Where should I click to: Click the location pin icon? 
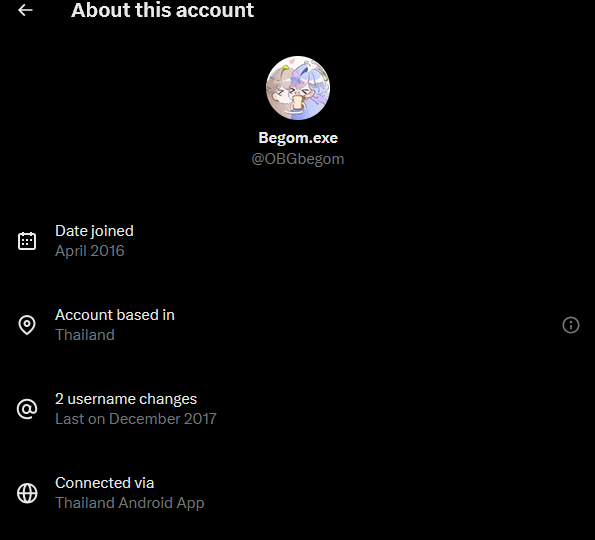27,325
